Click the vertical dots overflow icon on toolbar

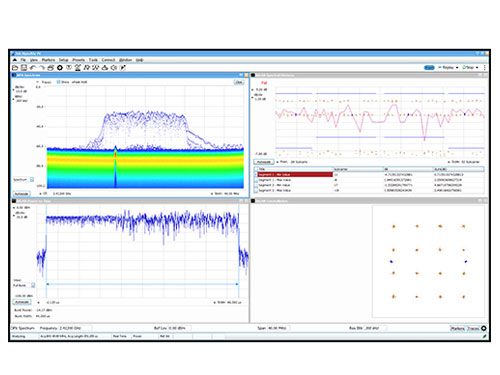pyautogui.click(x=484, y=67)
